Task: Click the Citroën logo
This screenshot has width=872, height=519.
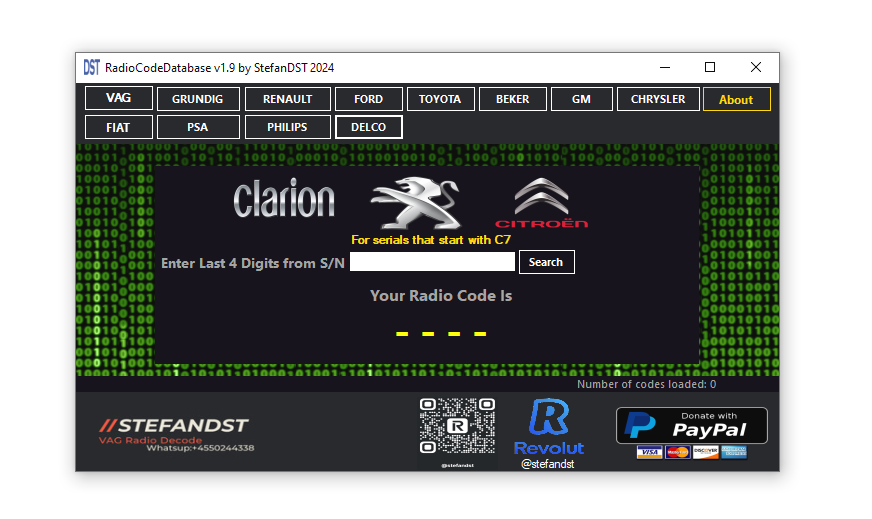Action: (x=541, y=203)
